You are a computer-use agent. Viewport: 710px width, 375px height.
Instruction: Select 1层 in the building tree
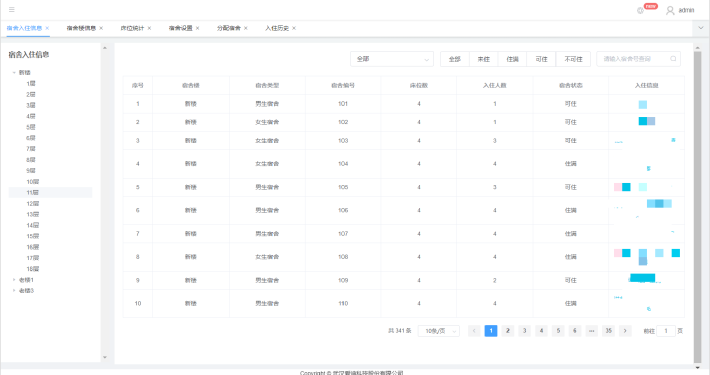31,84
